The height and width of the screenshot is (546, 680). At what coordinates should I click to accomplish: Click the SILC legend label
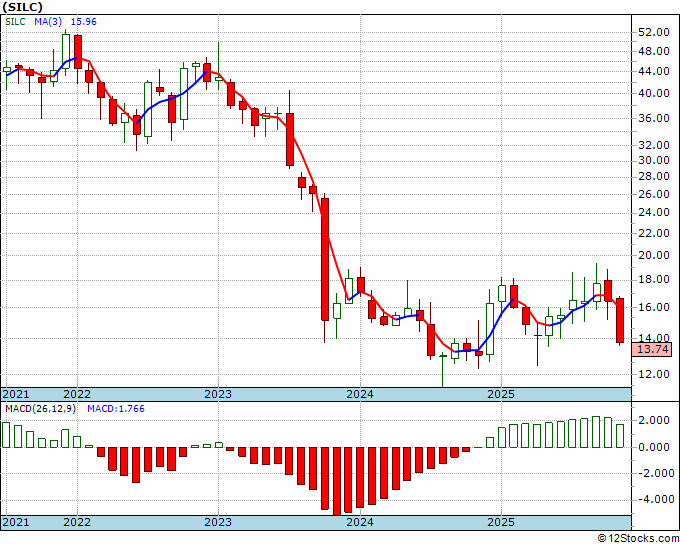pyautogui.click(x=16, y=22)
